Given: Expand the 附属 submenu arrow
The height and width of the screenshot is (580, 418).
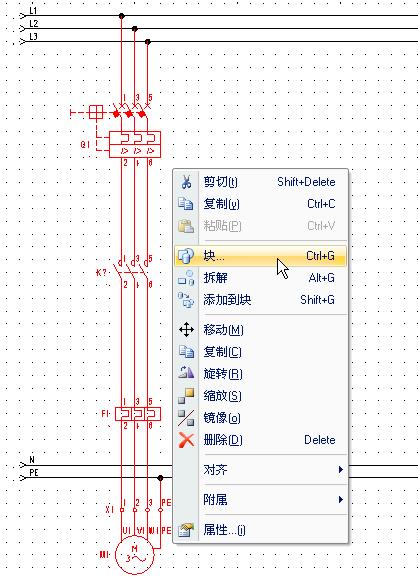Looking at the screenshot, I should coord(341,499).
